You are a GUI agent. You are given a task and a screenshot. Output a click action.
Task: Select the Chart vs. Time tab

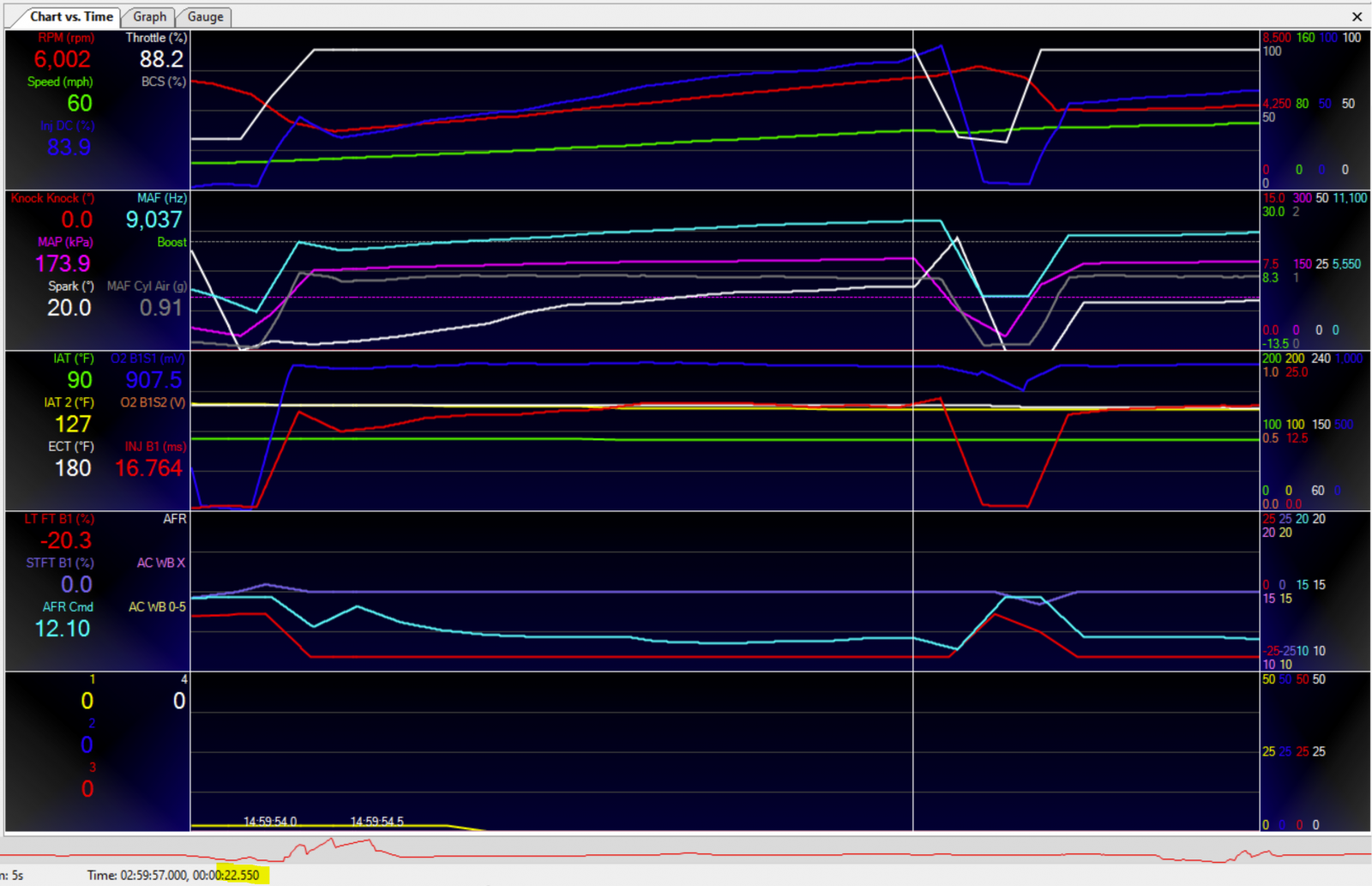(71, 16)
